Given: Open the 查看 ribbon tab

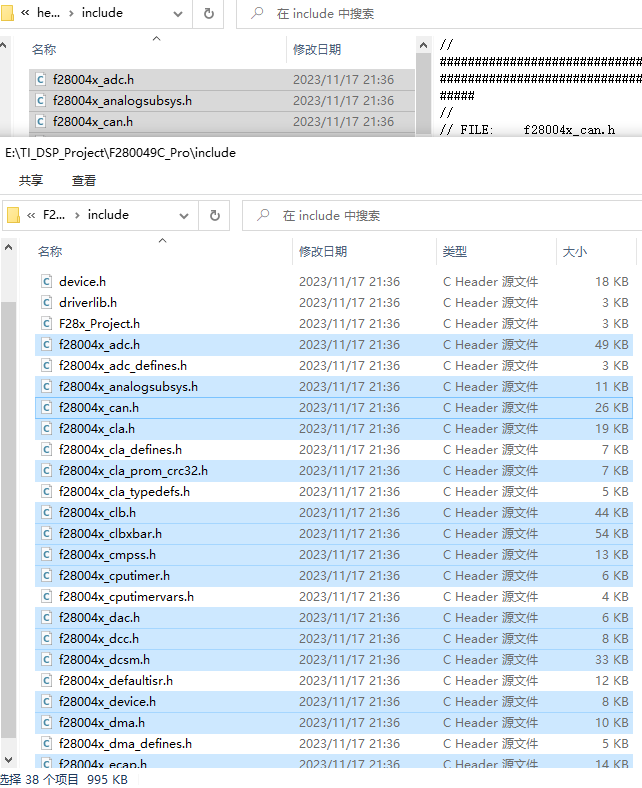Looking at the screenshot, I should (84, 180).
